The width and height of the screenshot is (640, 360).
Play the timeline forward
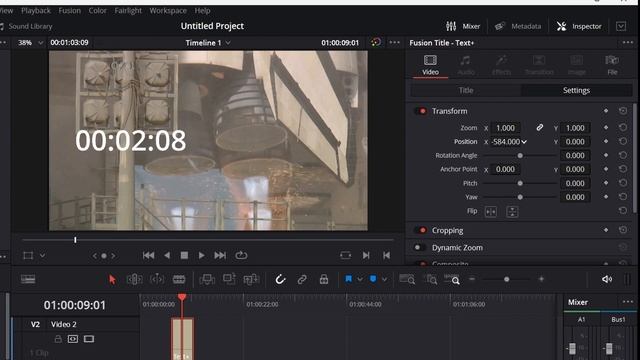[x=202, y=256]
